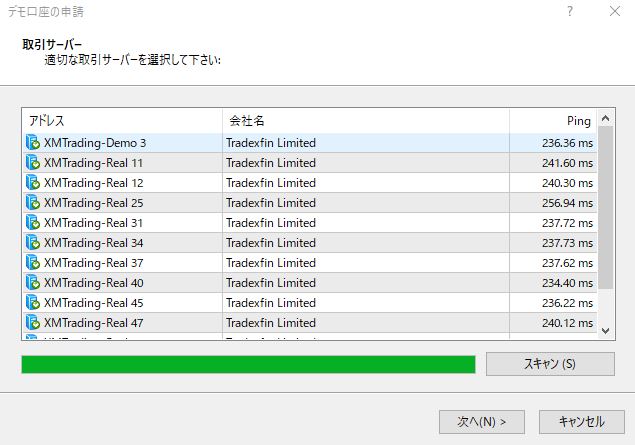The height and width of the screenshot is (445, 635).
Task: Select the XMTrading-Real 40 server
Action: pyautogui.click(x=310, y=283)
